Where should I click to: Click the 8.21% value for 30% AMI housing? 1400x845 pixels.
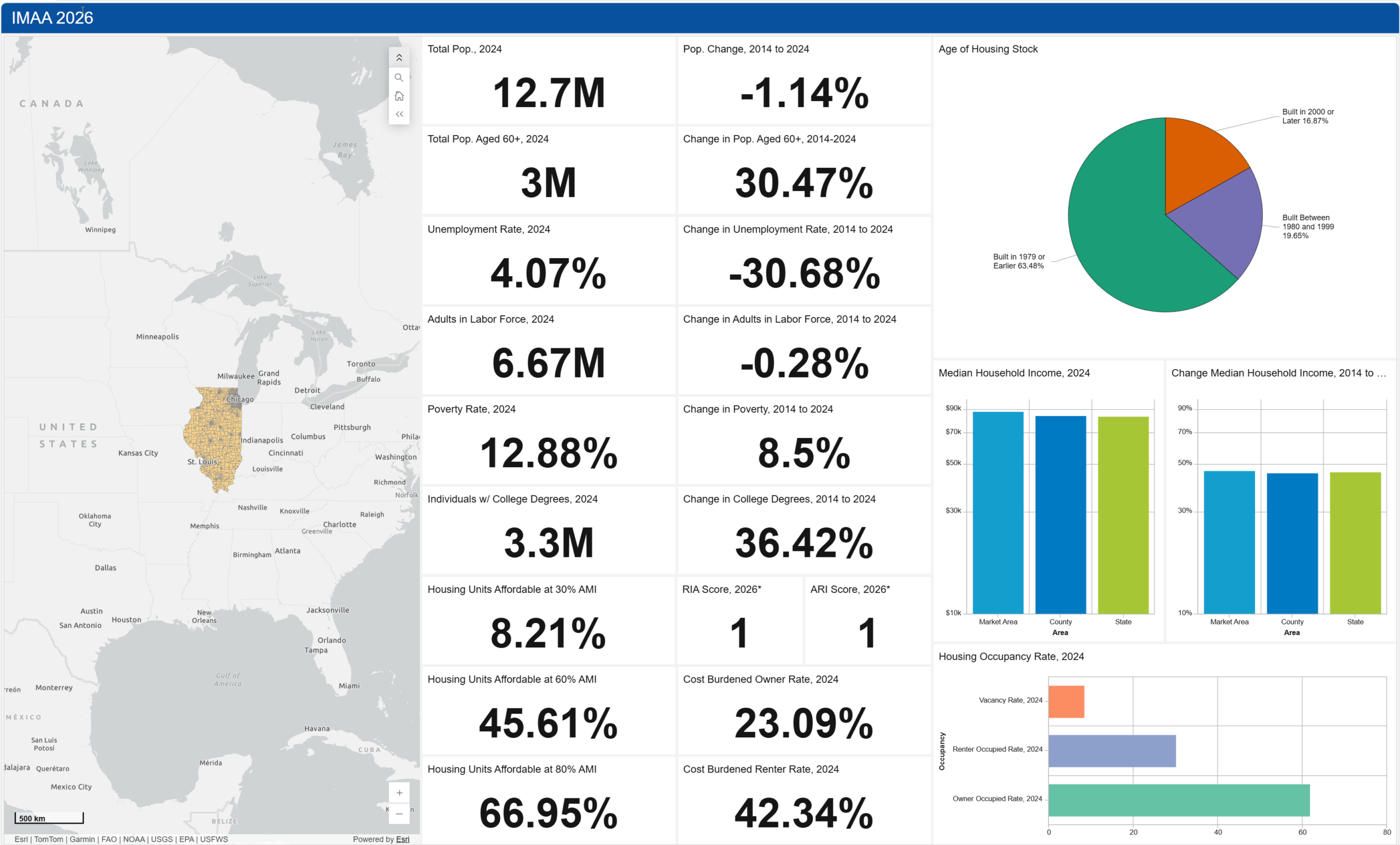[549, 633]
